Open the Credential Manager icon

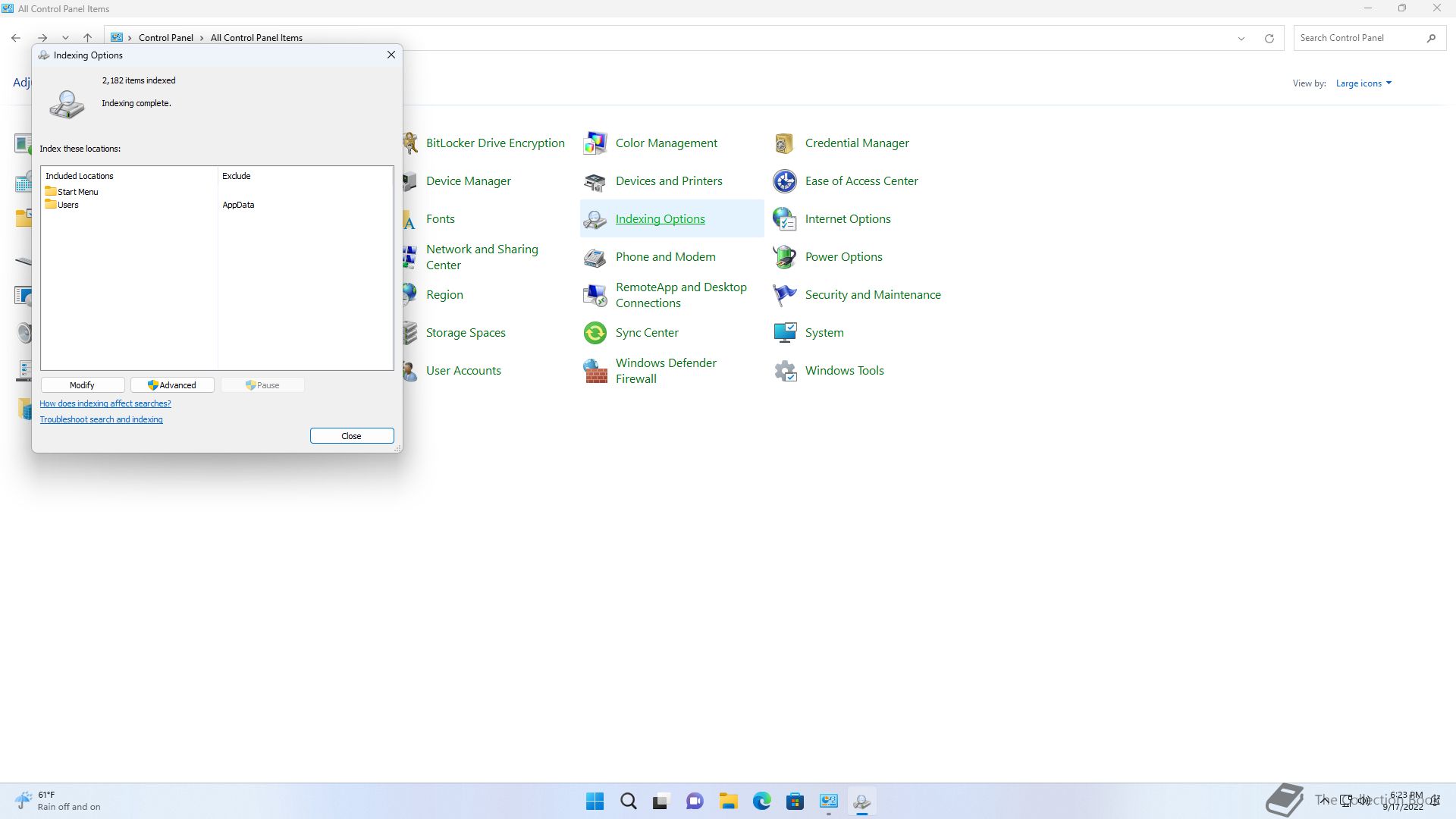click(x=785, y=143)
